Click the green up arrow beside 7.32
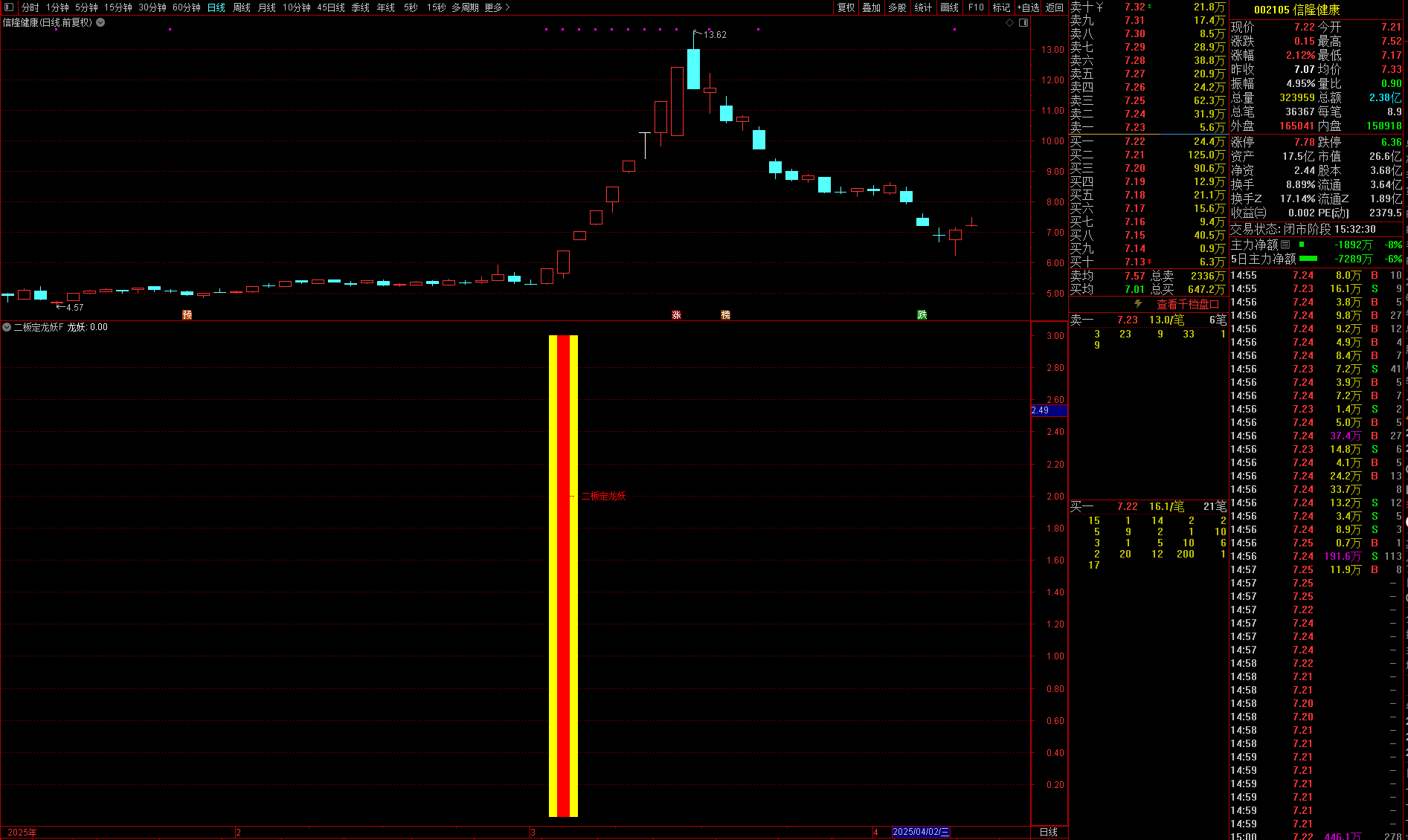Image resolution: width=1408 pixels, height=840 pixels. [x=1149, y=6]
